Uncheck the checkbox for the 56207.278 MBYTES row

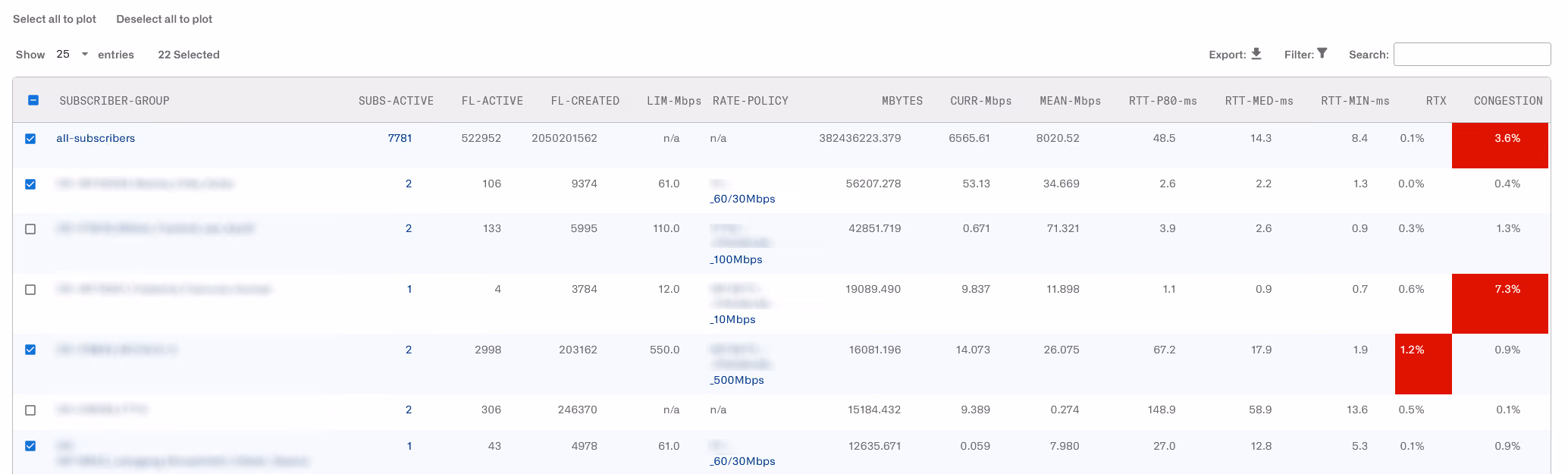(30, 184)
